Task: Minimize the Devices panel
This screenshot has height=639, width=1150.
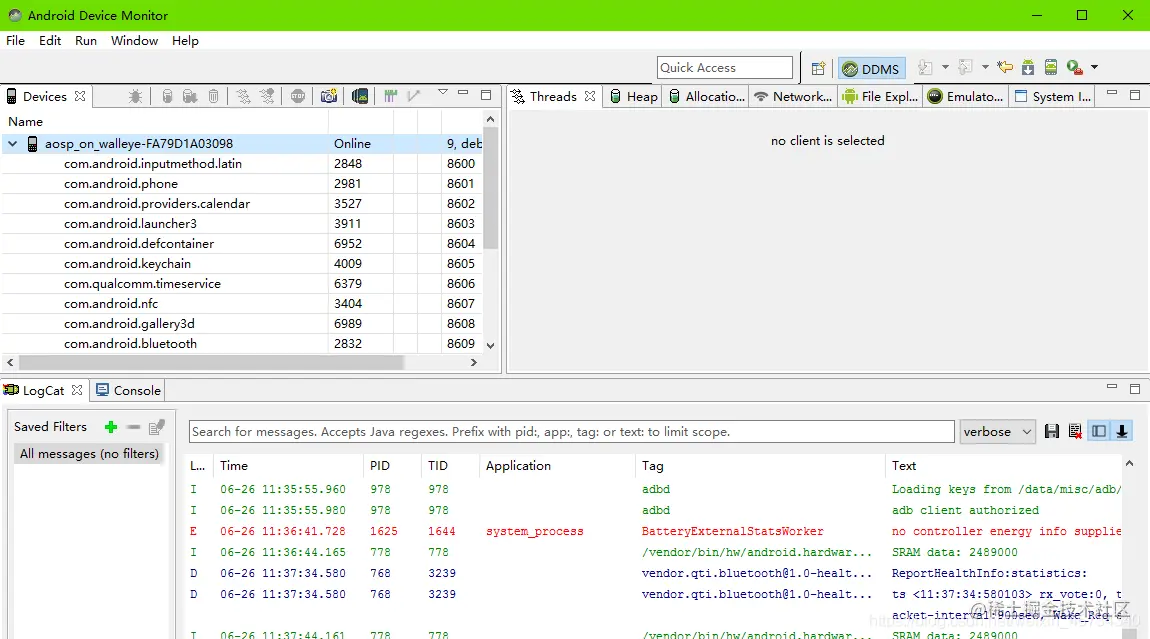Action: (463, 92)
